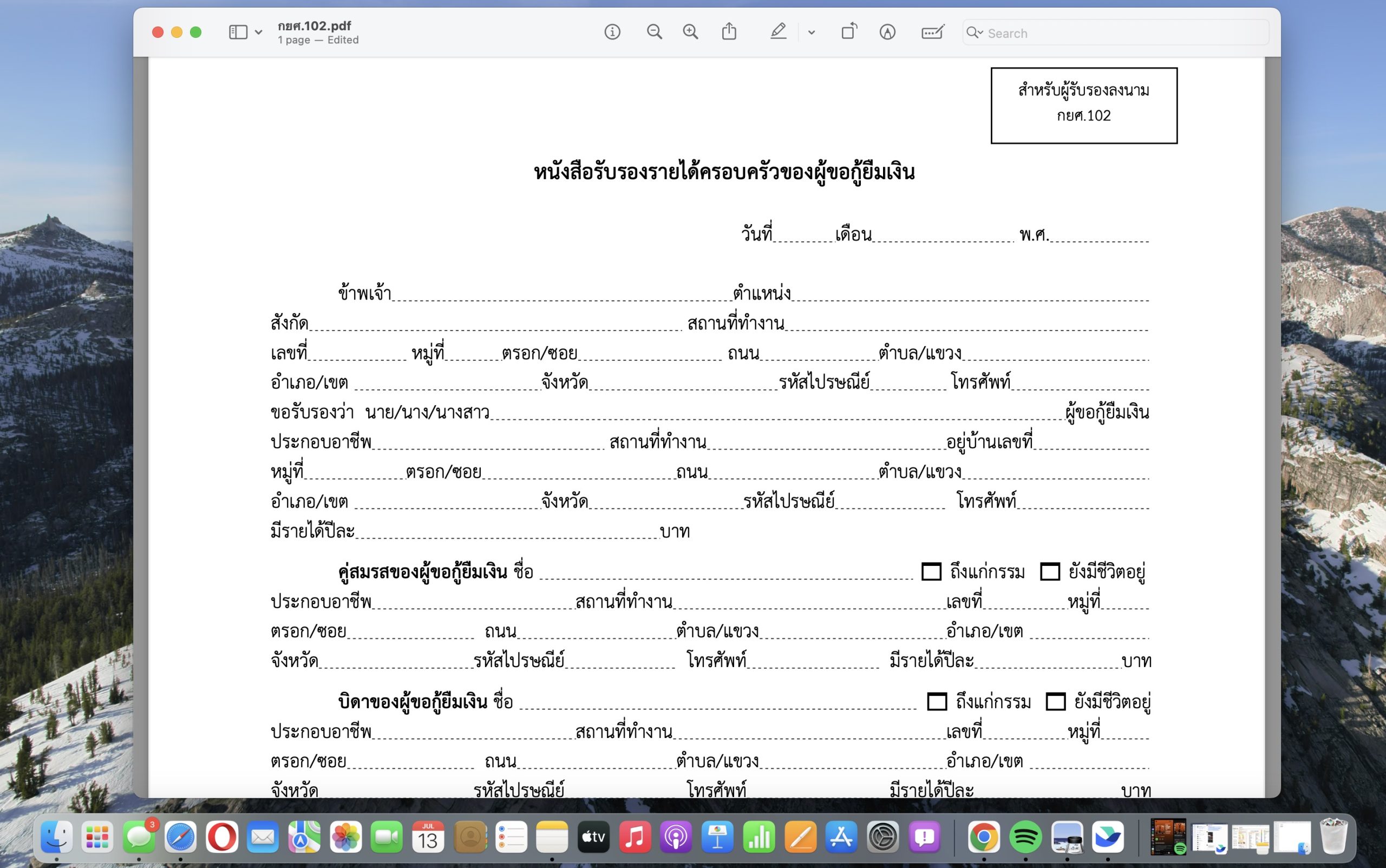Zoom out the PDF page
Image resolution: width=1386 pixels, height=868 pixels.
(x=653, y=32)
